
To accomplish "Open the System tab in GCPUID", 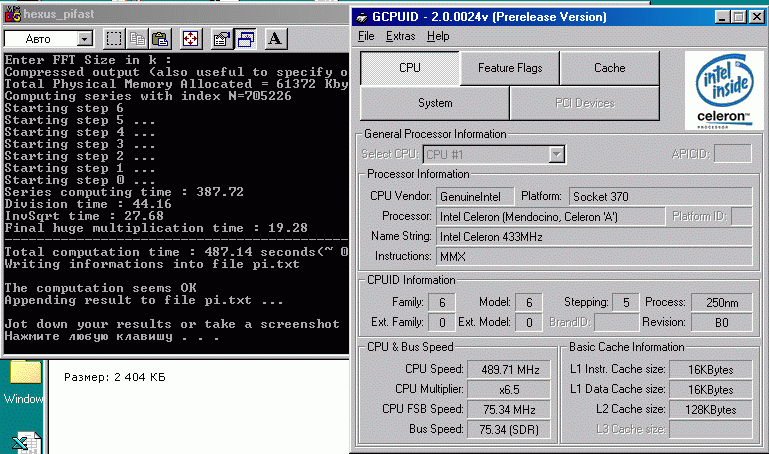I will (x=435, y=103).
